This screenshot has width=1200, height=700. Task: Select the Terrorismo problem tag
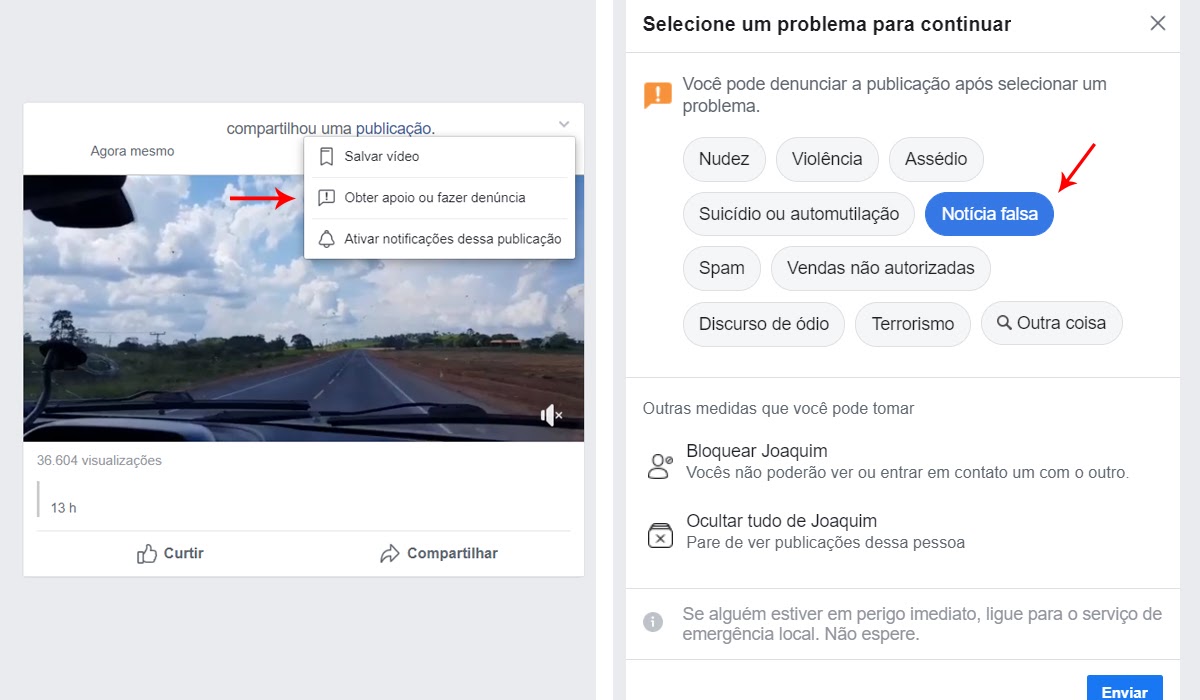[x=913, y=324]
